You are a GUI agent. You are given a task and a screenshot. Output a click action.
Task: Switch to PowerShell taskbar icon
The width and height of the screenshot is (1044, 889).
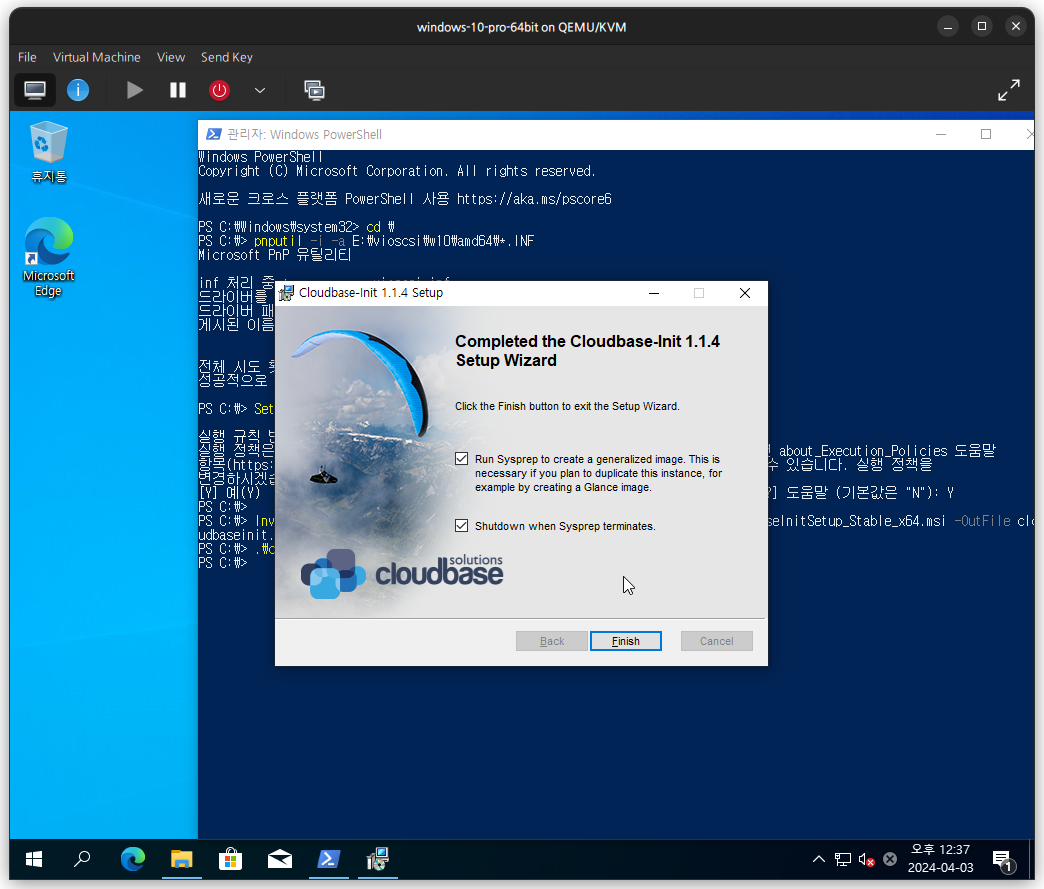pos(329,859)
